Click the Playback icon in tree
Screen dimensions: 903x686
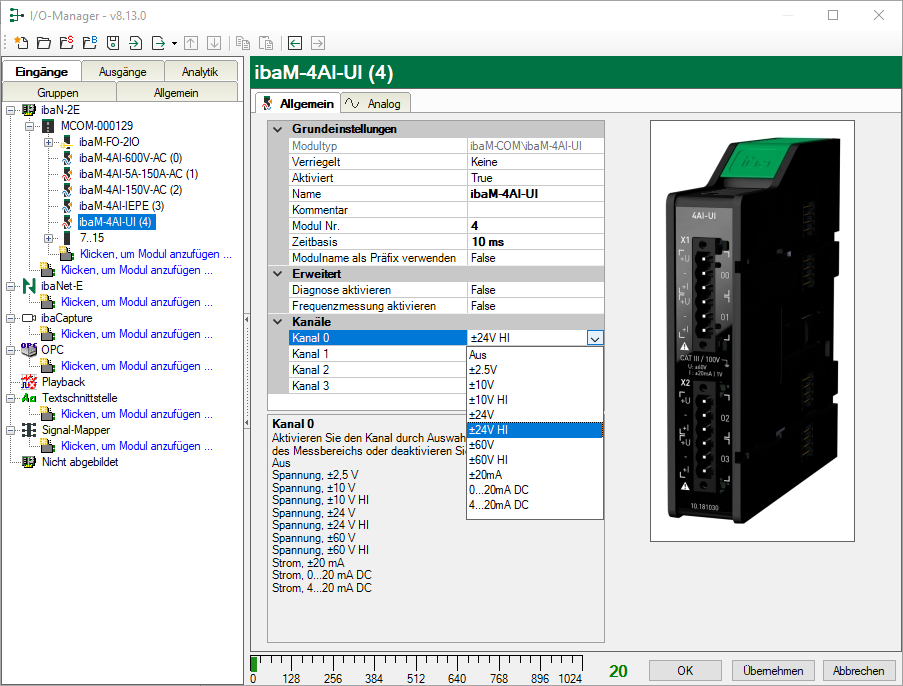[28, 382]
